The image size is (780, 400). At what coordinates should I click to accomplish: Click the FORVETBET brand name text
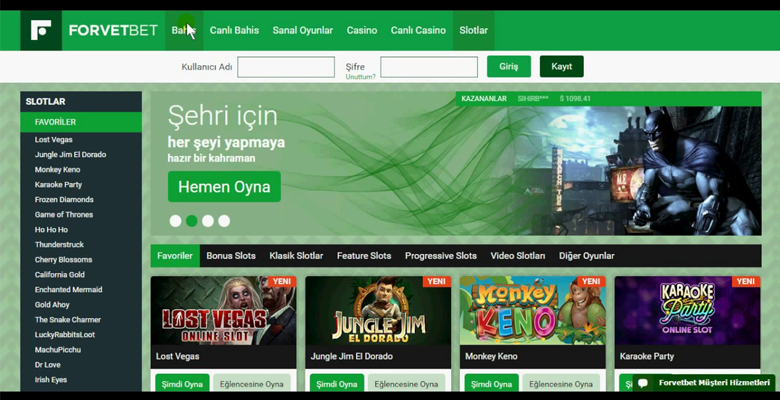pyautogui.click(x=113, y=30)
